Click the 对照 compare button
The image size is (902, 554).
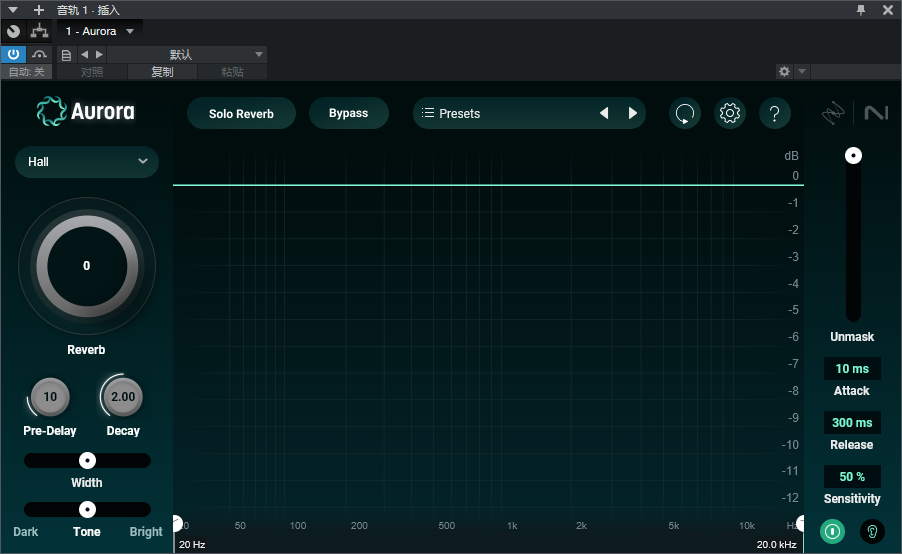92,72
